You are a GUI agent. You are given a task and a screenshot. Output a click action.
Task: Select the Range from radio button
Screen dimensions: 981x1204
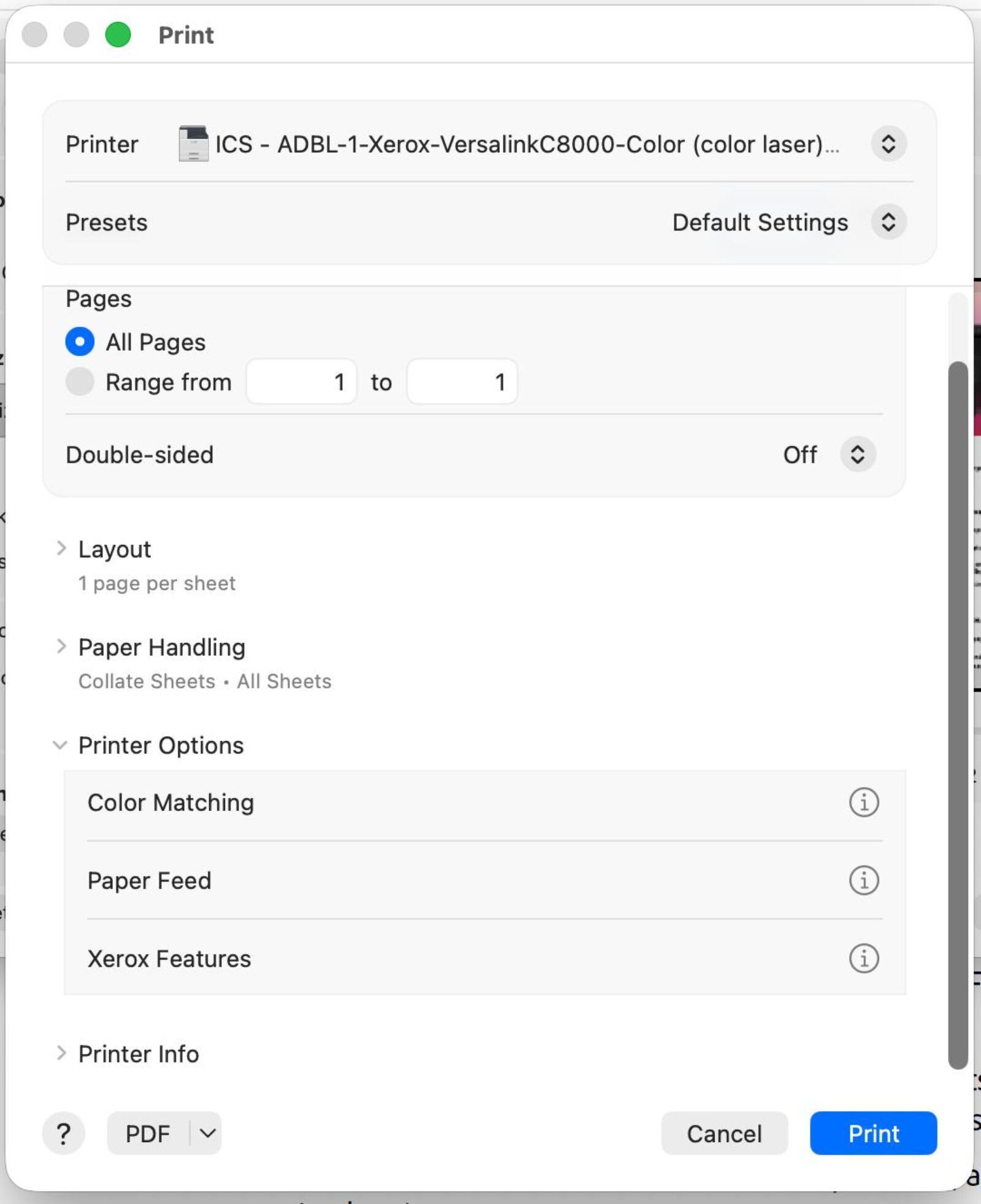pyautogui.click(x=80, y=381)
